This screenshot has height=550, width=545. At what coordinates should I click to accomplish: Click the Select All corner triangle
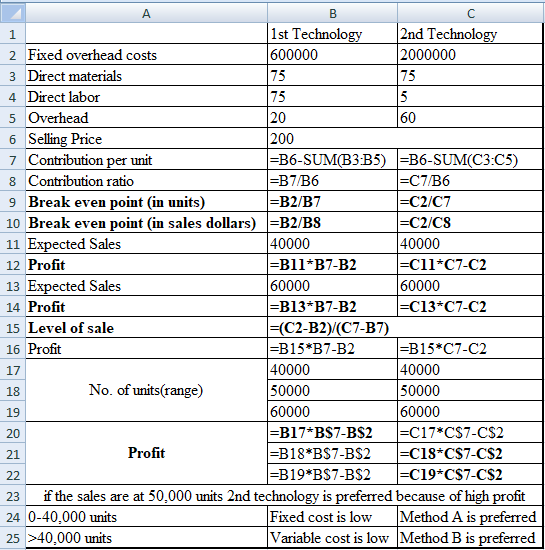point(13,13)
